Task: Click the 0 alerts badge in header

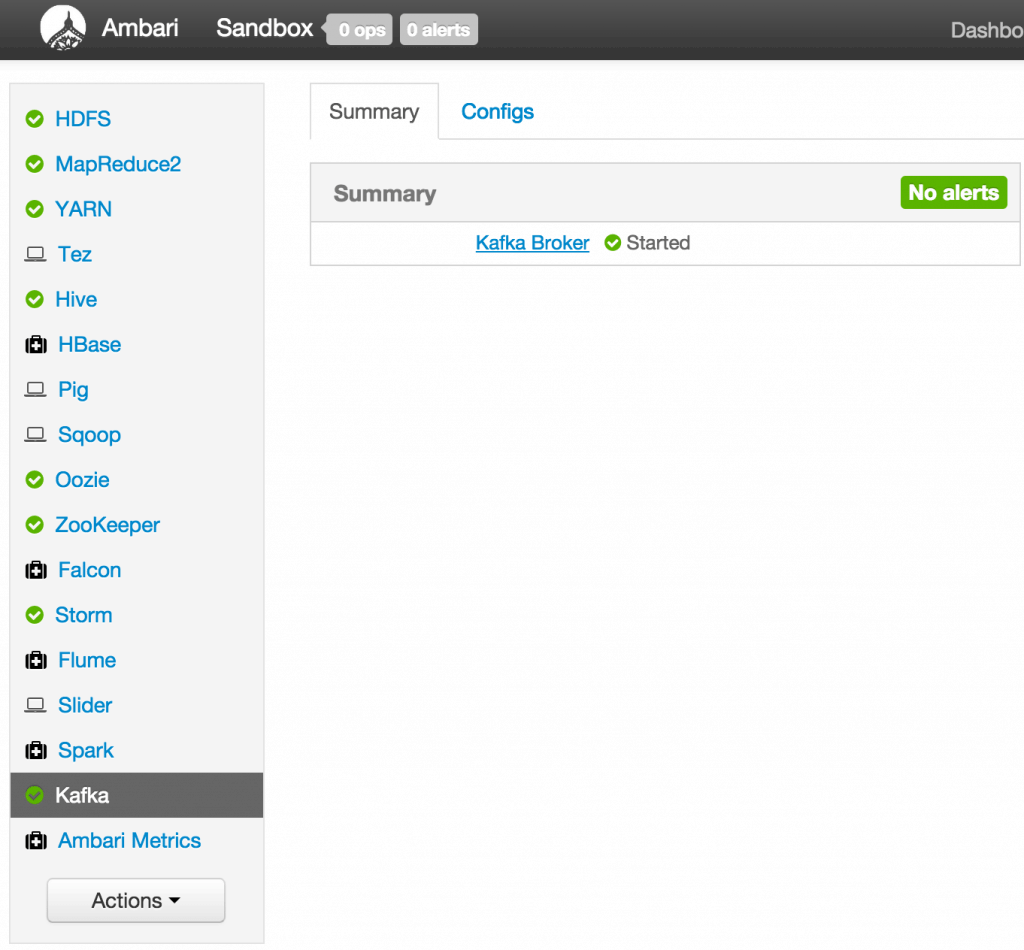Action: [439, 30]
